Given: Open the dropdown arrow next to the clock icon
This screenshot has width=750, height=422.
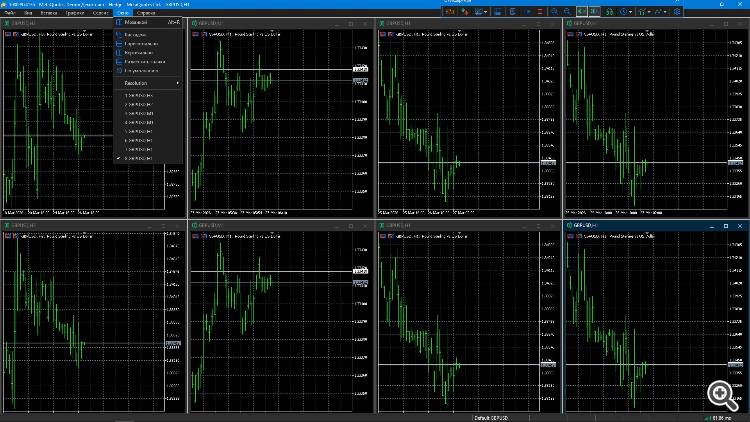Looking at the screenshot, I should 630,12.
